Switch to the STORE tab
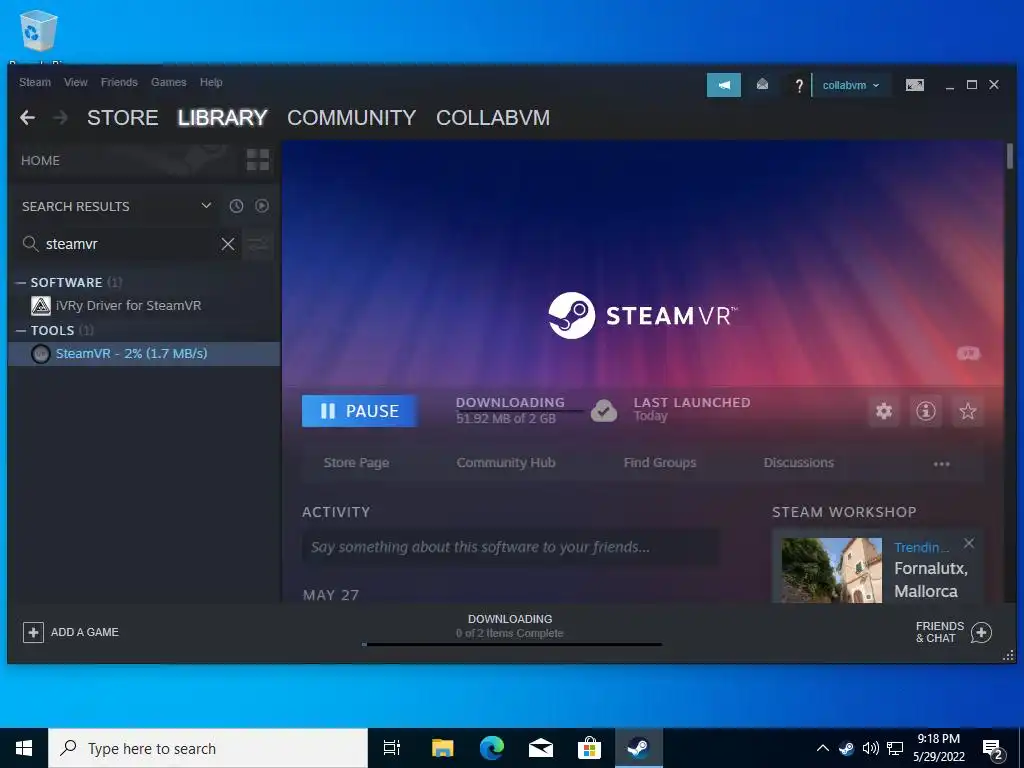Image resolution: width=1024 pixels, height=768 pixels. click(x=123, y=118)
